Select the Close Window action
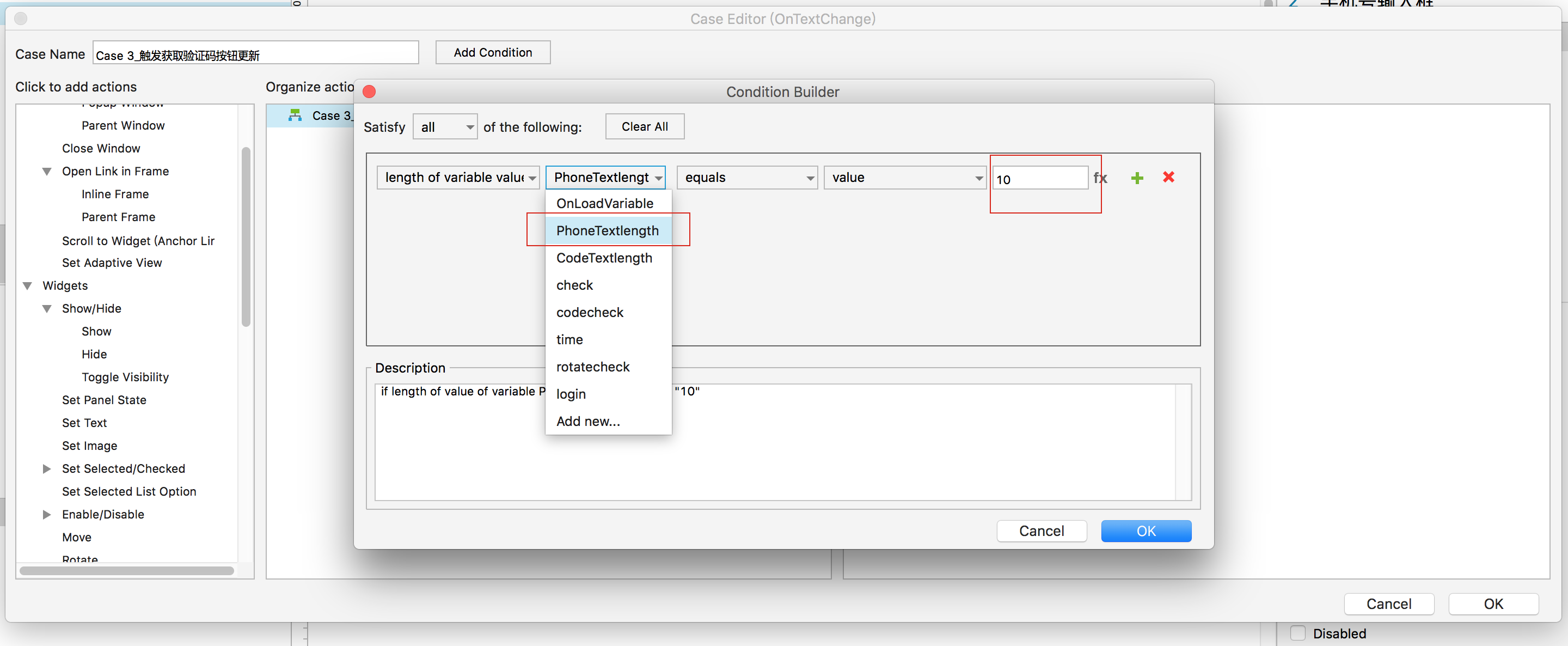 101,149
